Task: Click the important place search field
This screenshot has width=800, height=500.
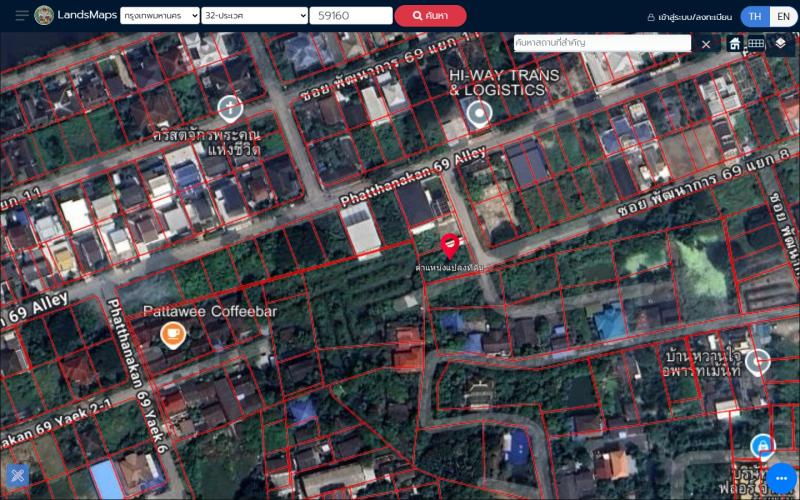Action: coord(602,43)
